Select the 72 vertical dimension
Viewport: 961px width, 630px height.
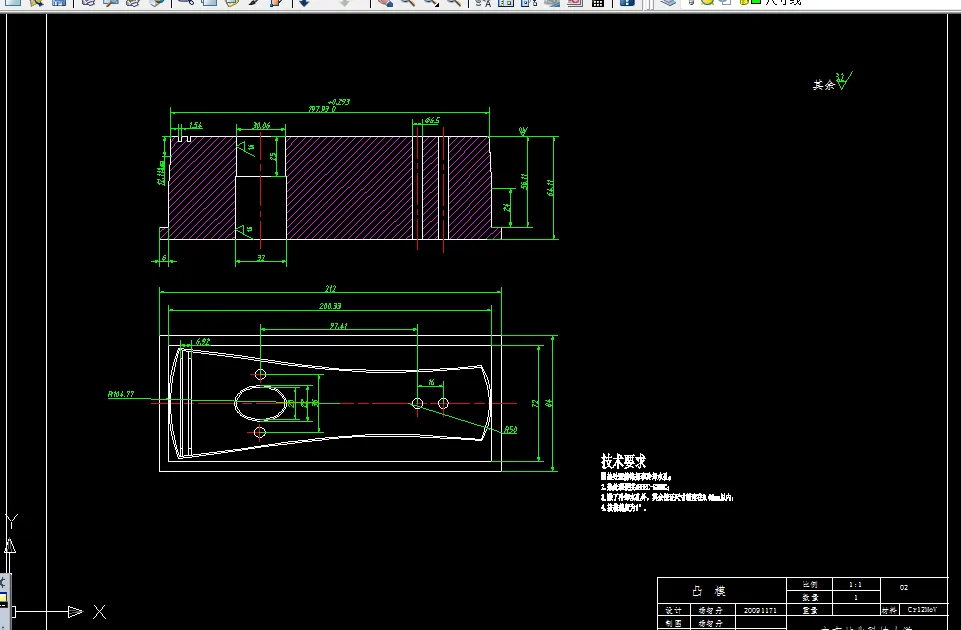pyautogui.click(x=535, y=403)
